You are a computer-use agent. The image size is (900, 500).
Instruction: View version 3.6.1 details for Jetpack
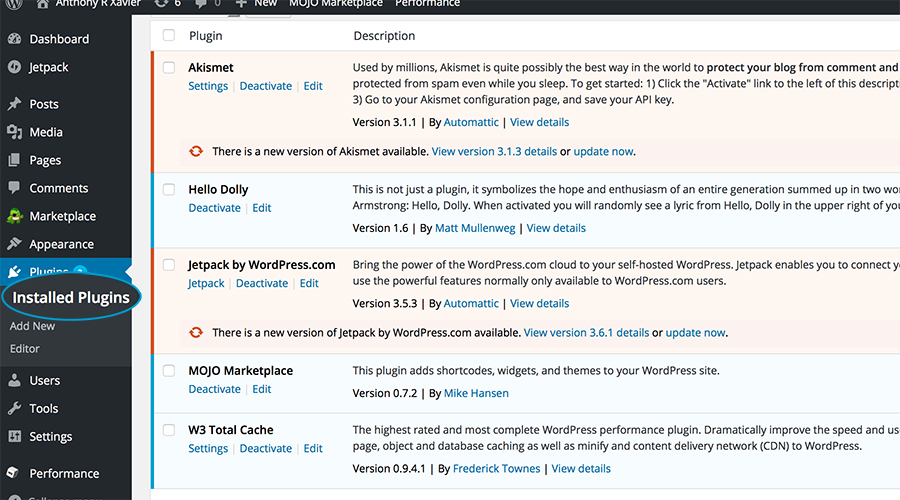[586, 332]
